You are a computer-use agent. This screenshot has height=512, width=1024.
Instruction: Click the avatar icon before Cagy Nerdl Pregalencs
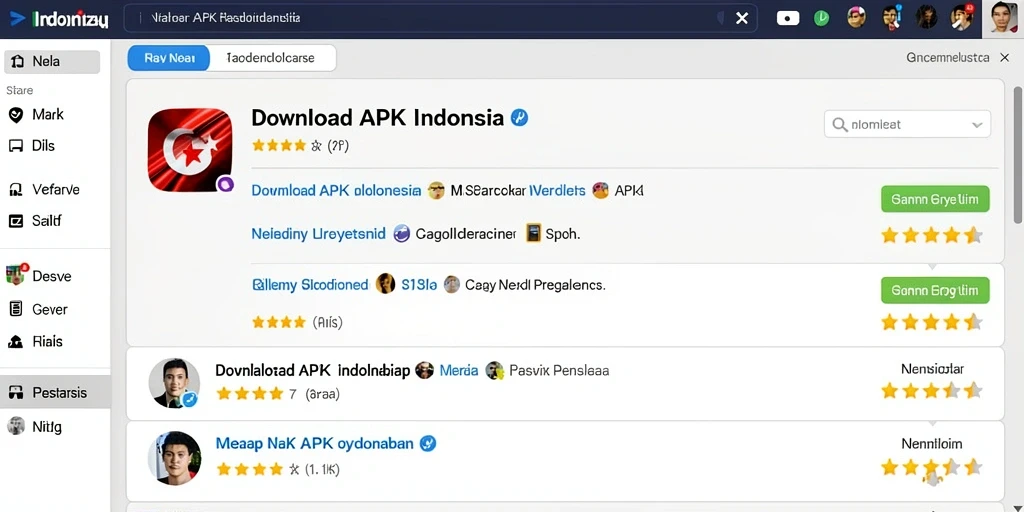[x=452, y=284]
